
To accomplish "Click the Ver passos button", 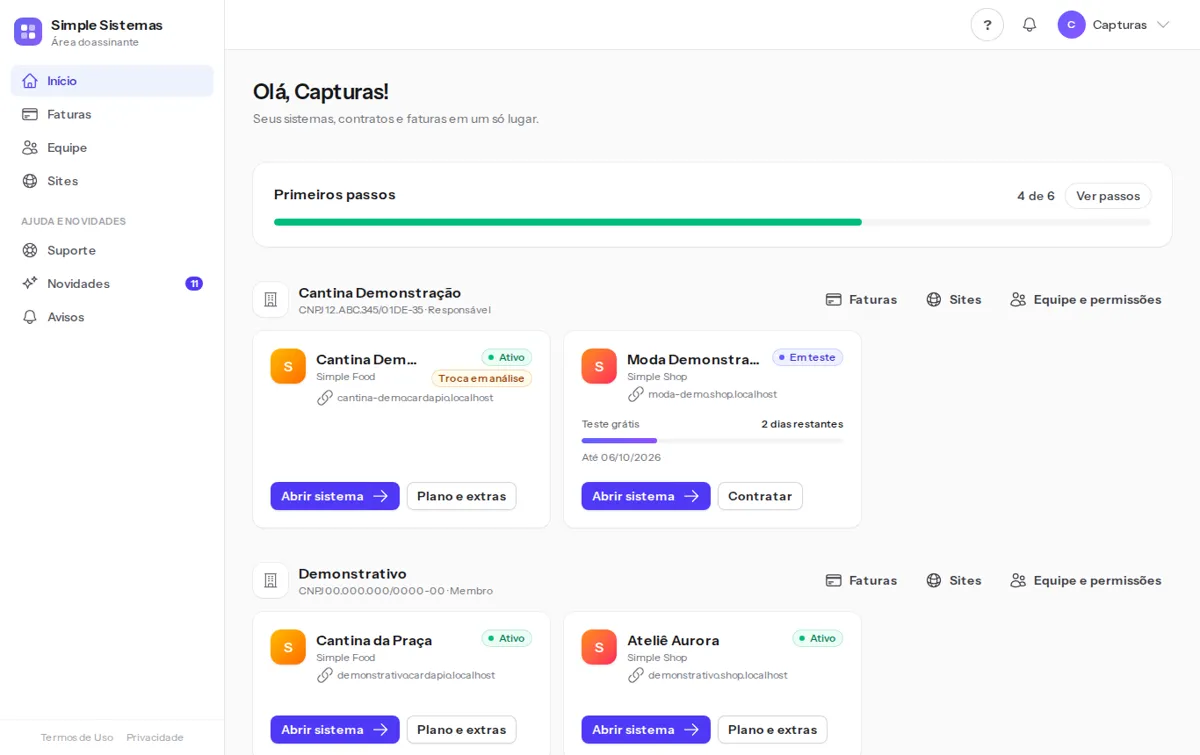I will point(1108,196).
